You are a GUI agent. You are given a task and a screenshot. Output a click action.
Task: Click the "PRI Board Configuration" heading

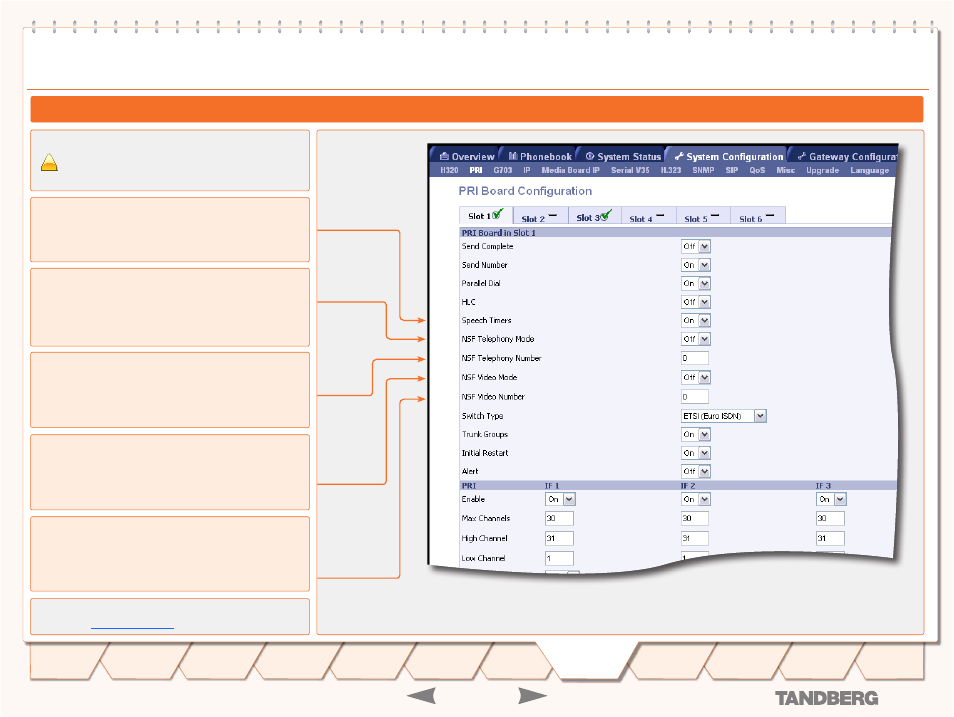pos(525,191)
